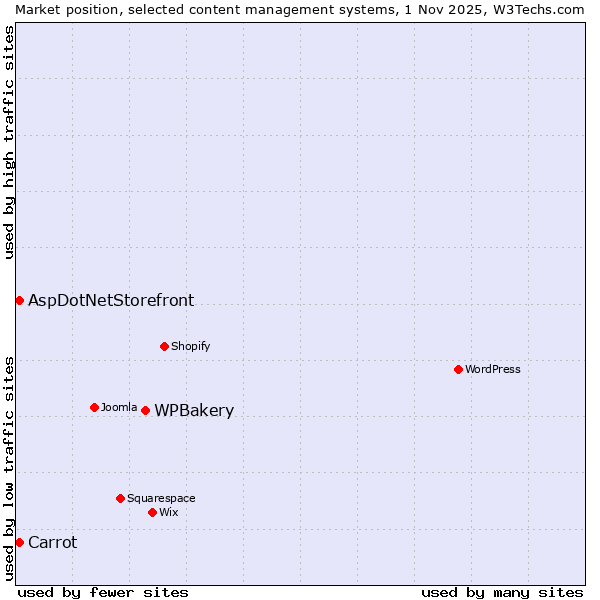Select the Squarespace text label
Viewport: 600px width, 600px height.
pyautogui.click(x=161, y=498)
